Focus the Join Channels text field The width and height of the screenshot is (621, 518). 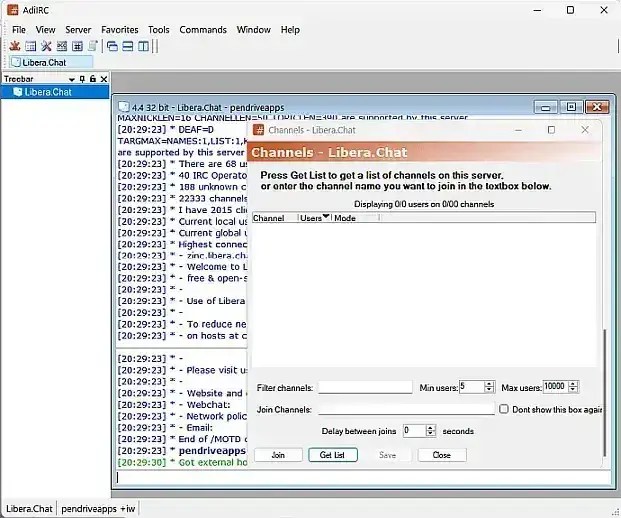[406, 409]
